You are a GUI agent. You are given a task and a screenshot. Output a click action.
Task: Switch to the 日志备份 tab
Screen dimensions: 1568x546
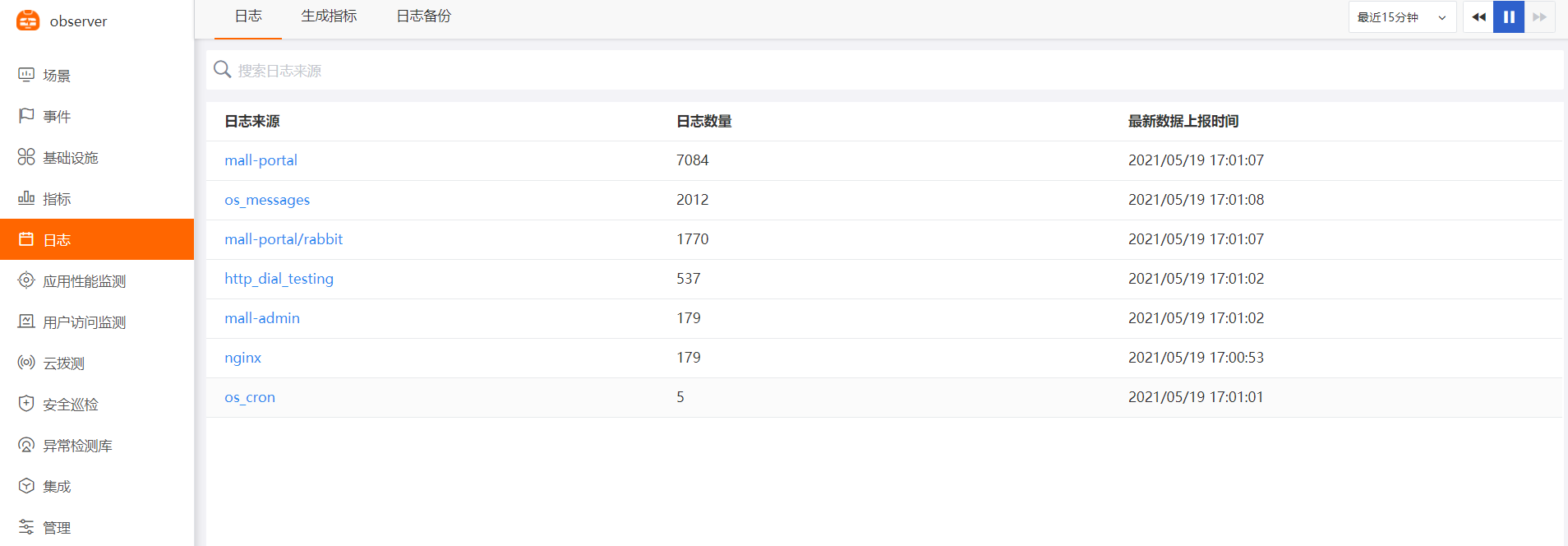click(424, 16)
